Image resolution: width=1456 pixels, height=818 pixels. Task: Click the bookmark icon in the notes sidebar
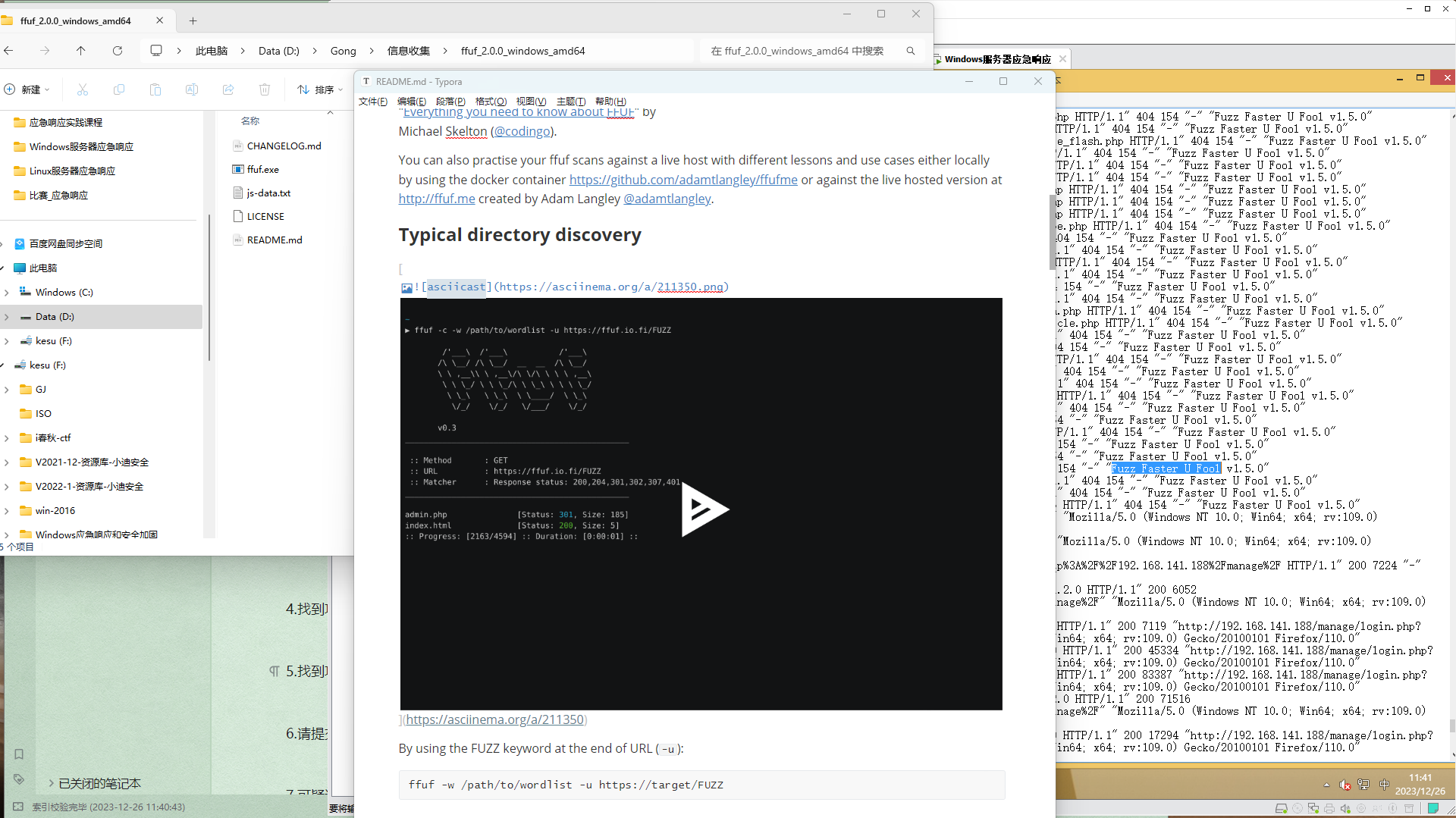19,754
